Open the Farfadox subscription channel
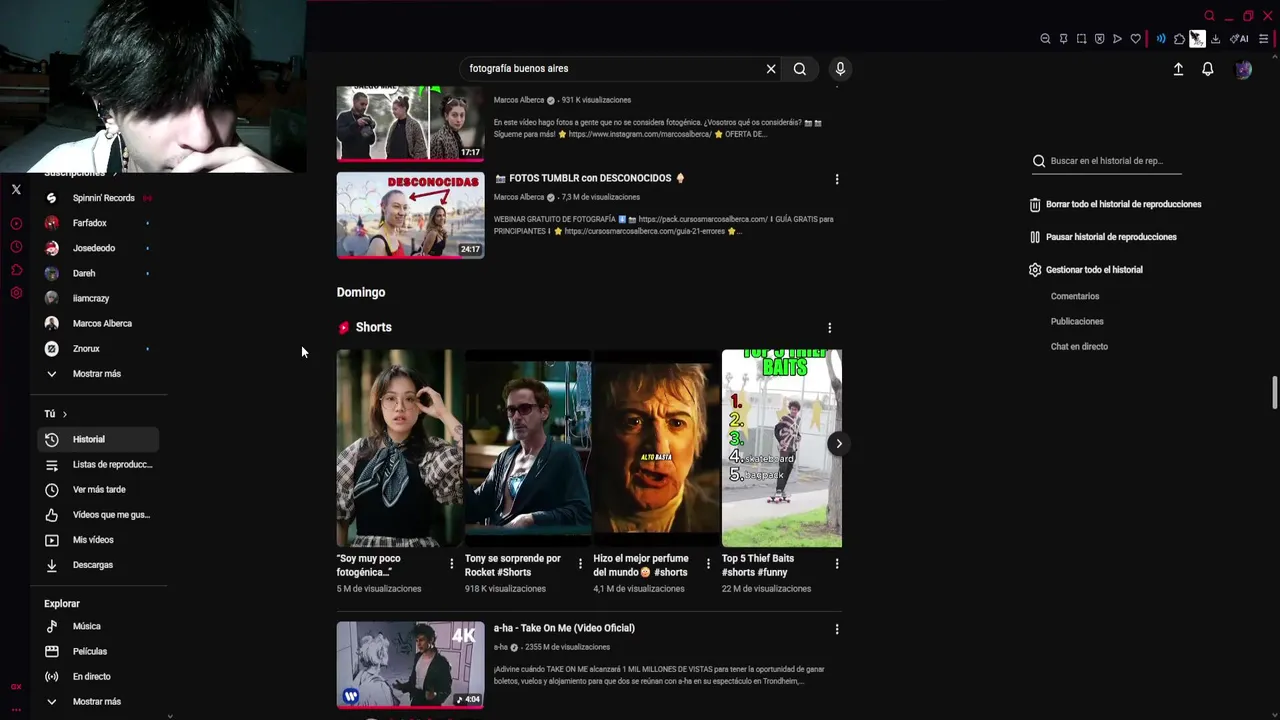The height and width of the screenshot is (720, 1280). tap(98, 223)
